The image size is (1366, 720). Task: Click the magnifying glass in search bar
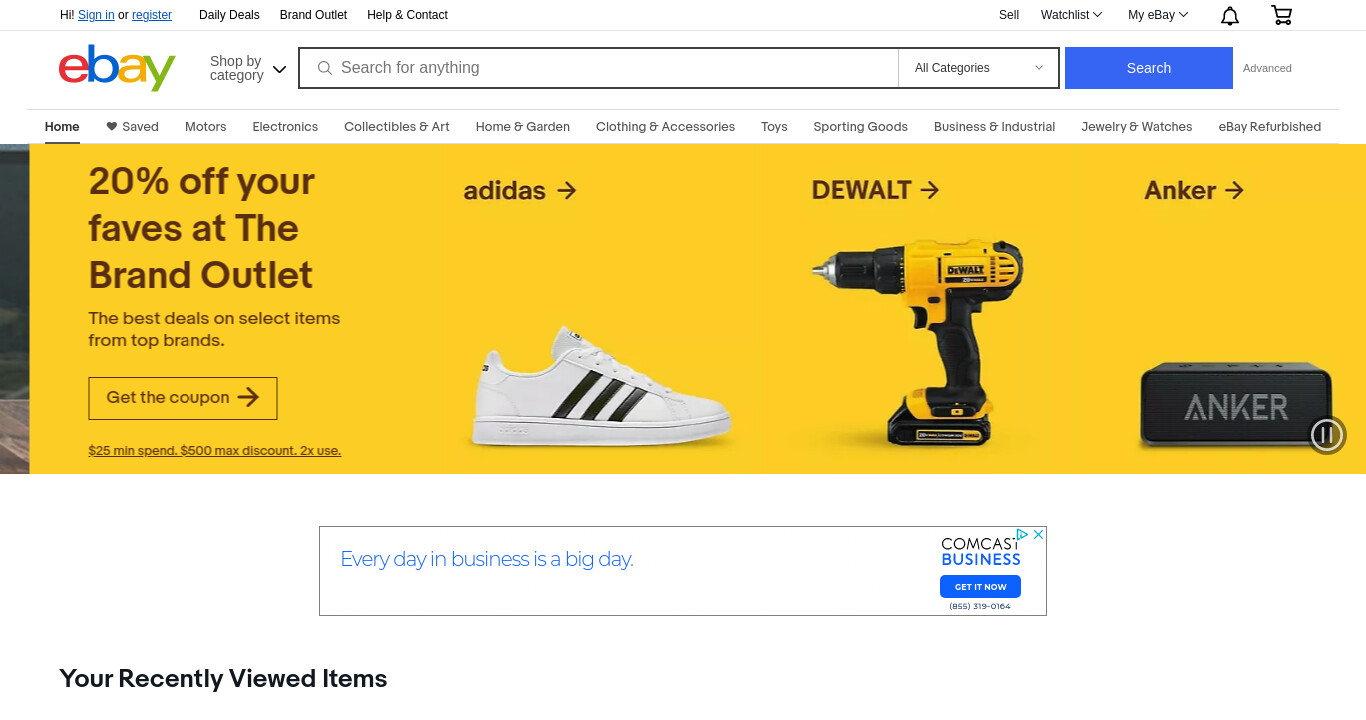(x=324, y=68)
